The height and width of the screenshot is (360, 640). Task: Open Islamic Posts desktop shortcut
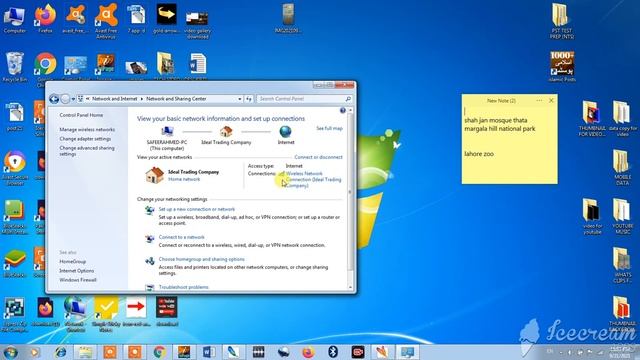[562, 67]
